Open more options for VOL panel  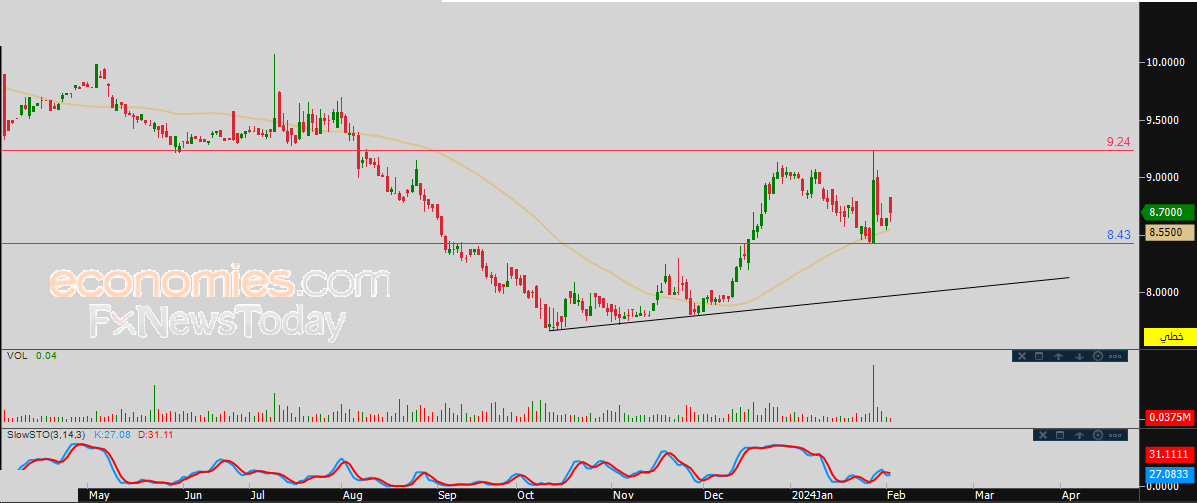pyautogui.click(x=1115, y=356)
